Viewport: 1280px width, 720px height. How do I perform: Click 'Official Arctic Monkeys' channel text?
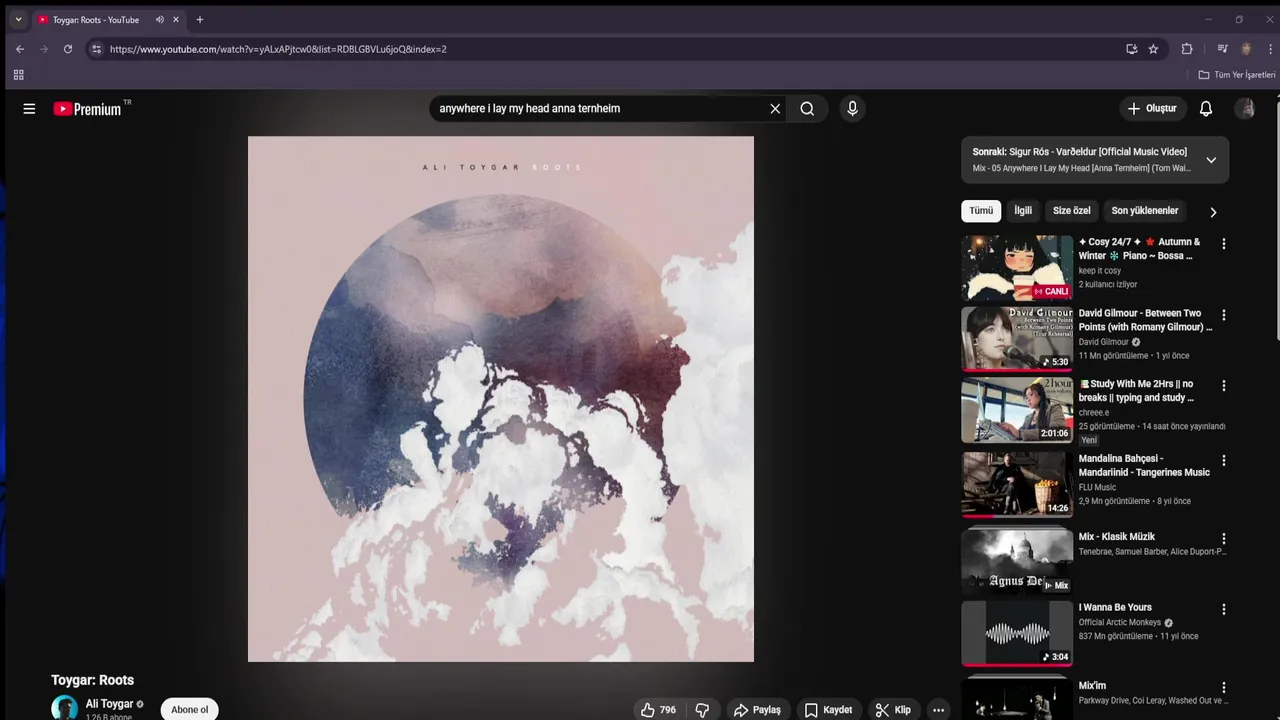point(1119,622)
